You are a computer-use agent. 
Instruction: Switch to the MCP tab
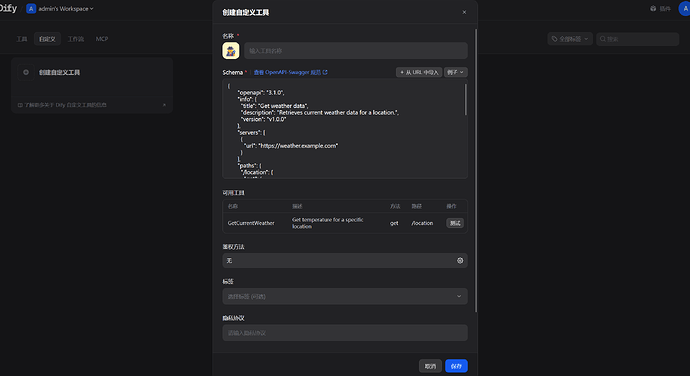(102, 39)
